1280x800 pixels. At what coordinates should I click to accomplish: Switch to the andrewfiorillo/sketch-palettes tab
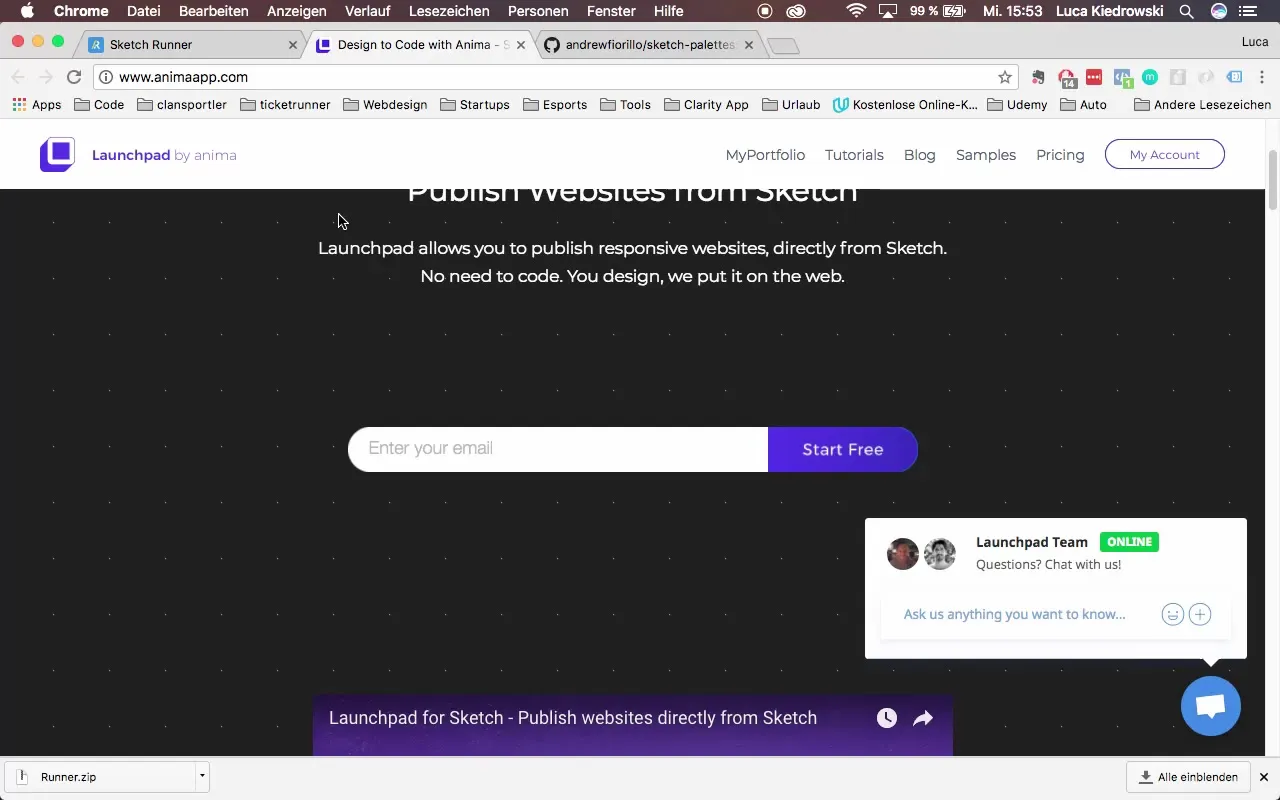pyautogui.click(x=650, y=45)
